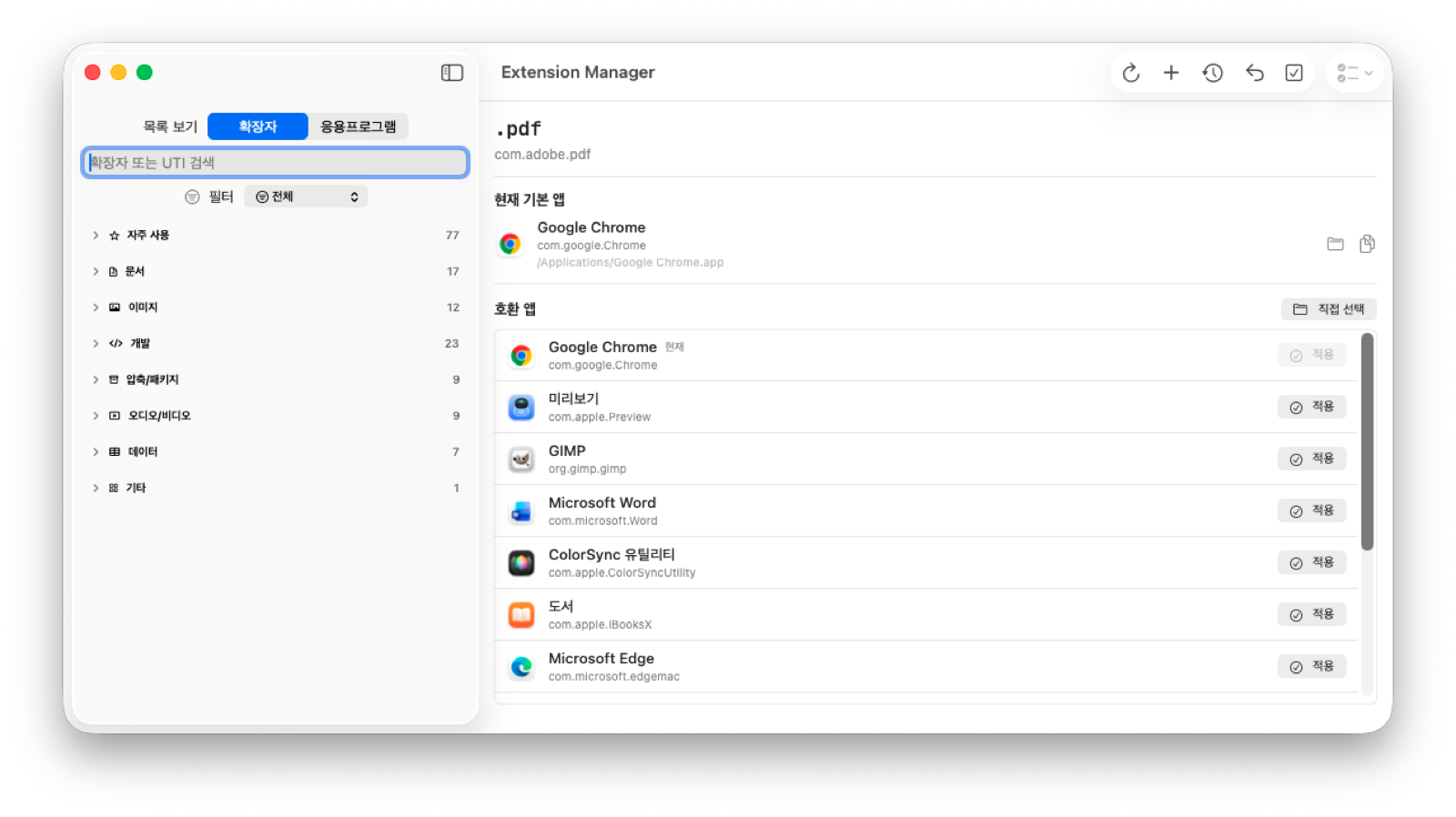Click the compatible apps list scrollbar
The height and width of the screenshot is (817, 1456).
coord(1367,442)
